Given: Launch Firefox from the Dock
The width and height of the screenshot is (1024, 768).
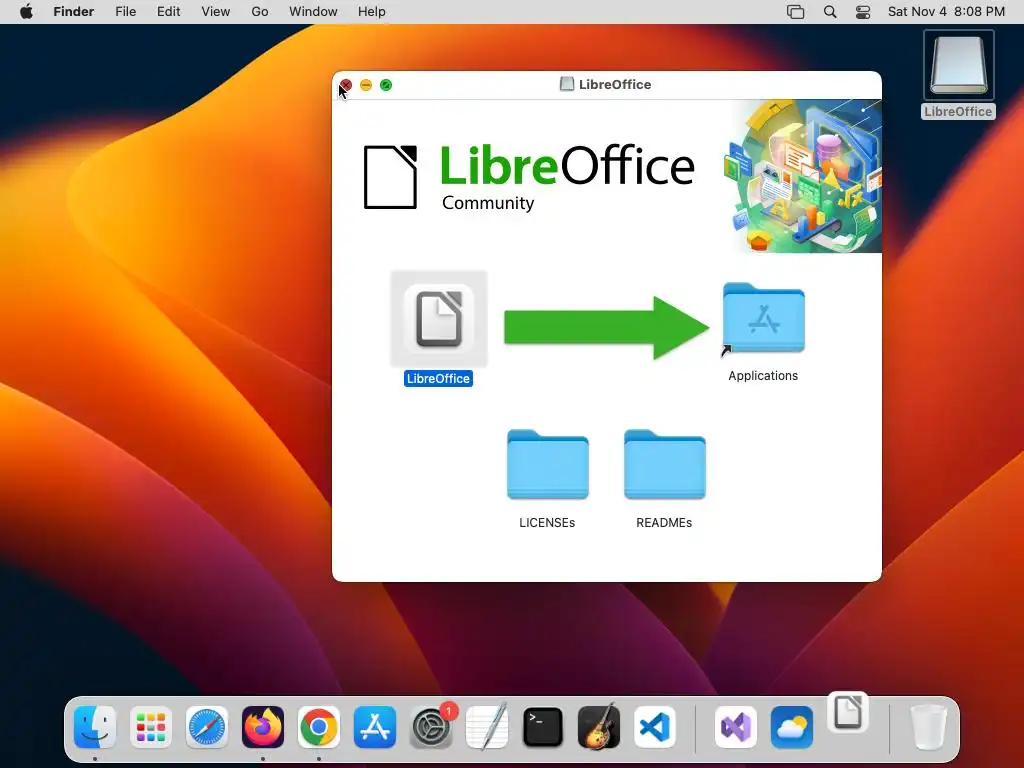Looking at the screenshot, I should point(263,727).
